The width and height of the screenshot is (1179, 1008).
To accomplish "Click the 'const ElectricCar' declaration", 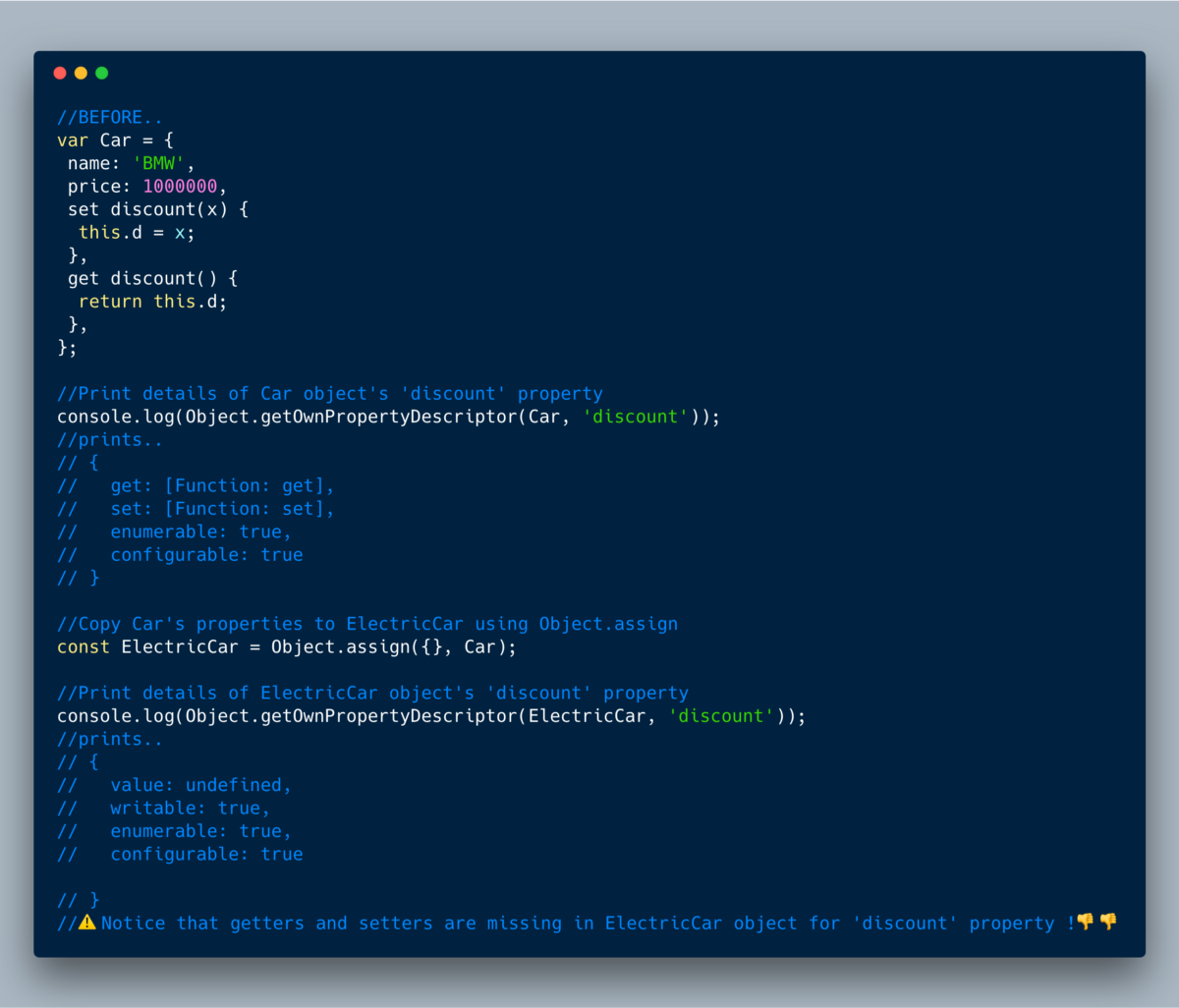I will (x=147, y=646).
